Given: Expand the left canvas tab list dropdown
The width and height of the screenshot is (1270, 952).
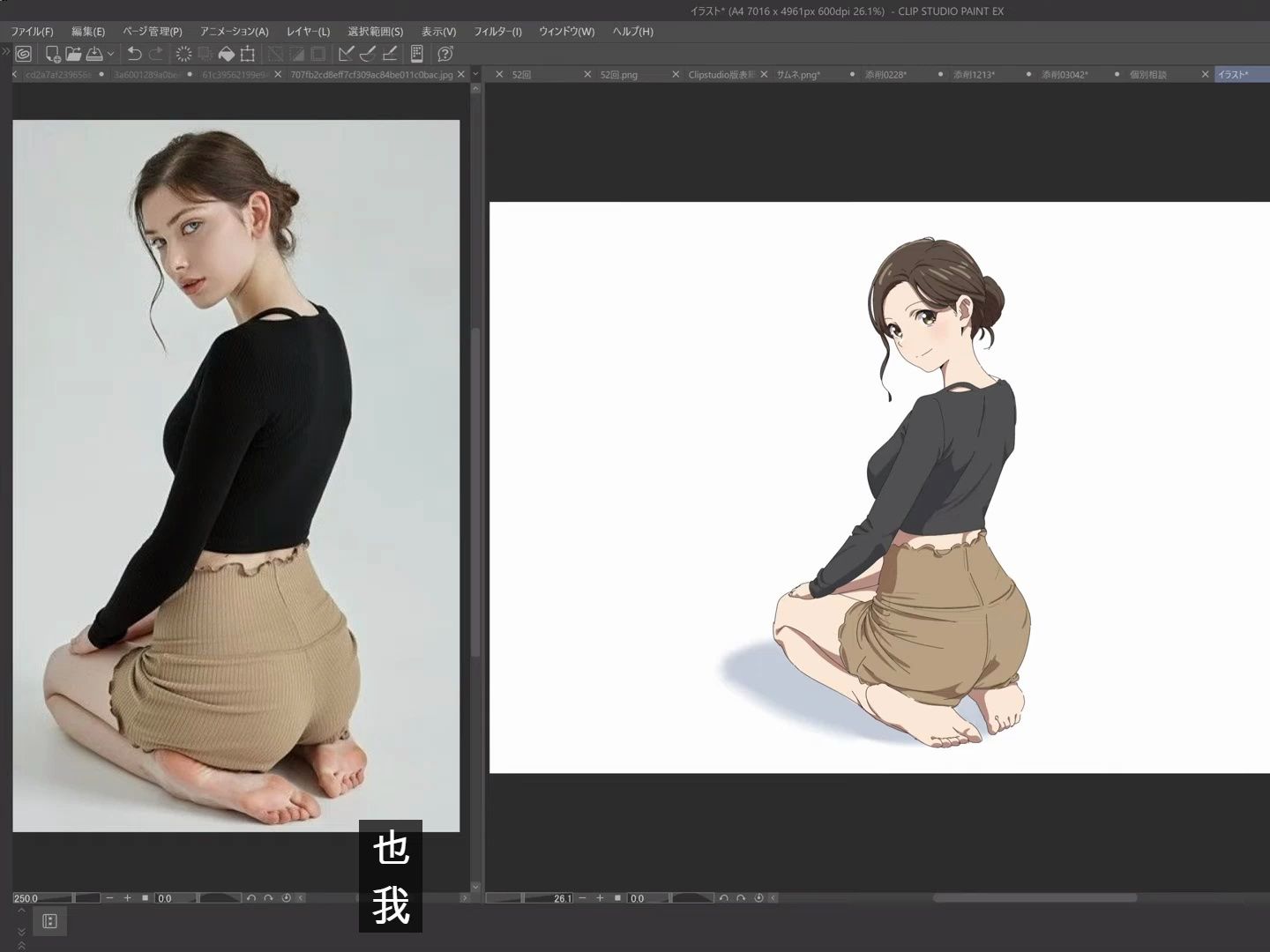Looking at the screenshot, I should pyautogui.click(x=475, y=75).
